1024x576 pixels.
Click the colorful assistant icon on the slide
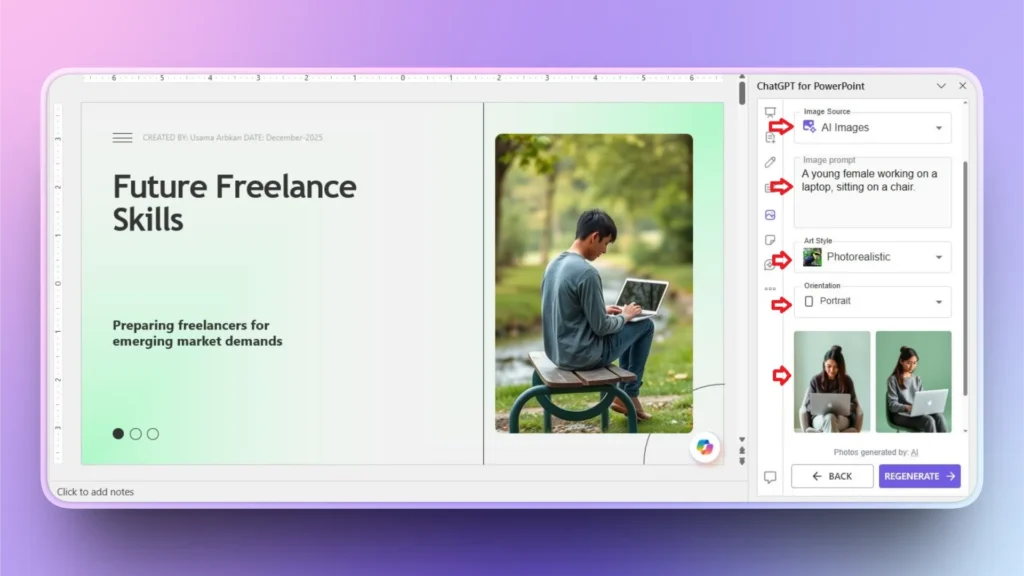(x=706, y=449)
